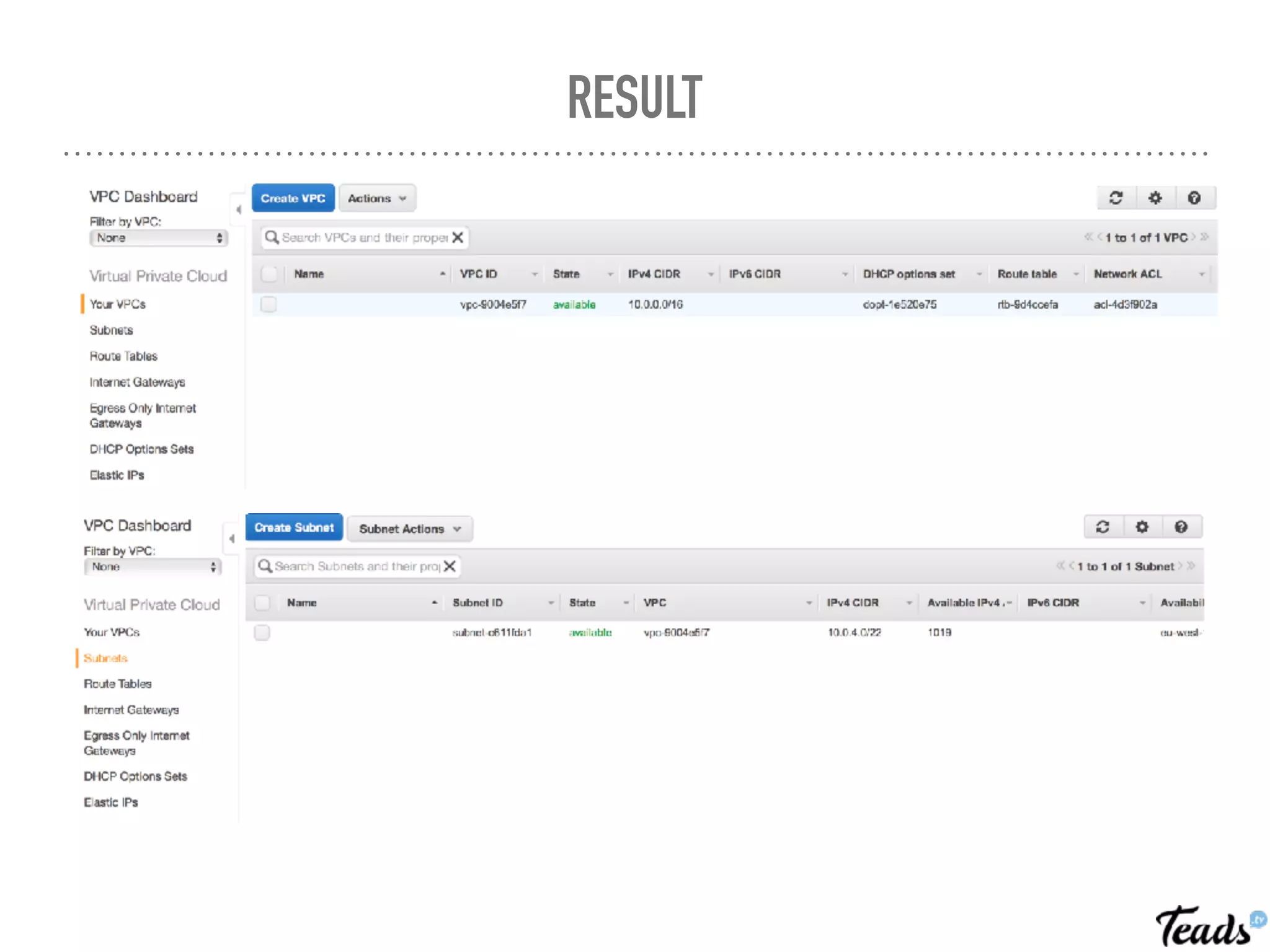This screenshot has height=952, width=1270.
Task: Select checkbox for the subnet row
Action: tap(262, 632)
